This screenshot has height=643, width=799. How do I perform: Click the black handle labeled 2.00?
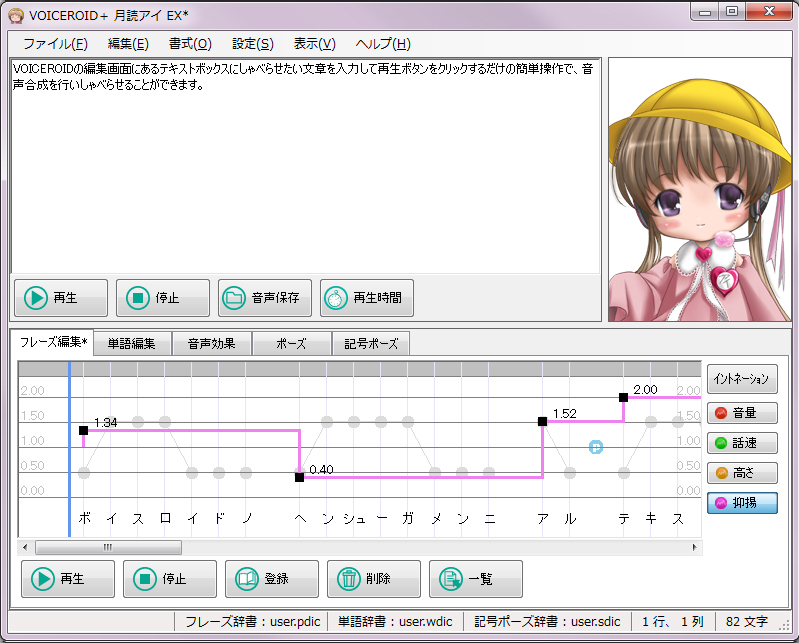tap(623, 397)
